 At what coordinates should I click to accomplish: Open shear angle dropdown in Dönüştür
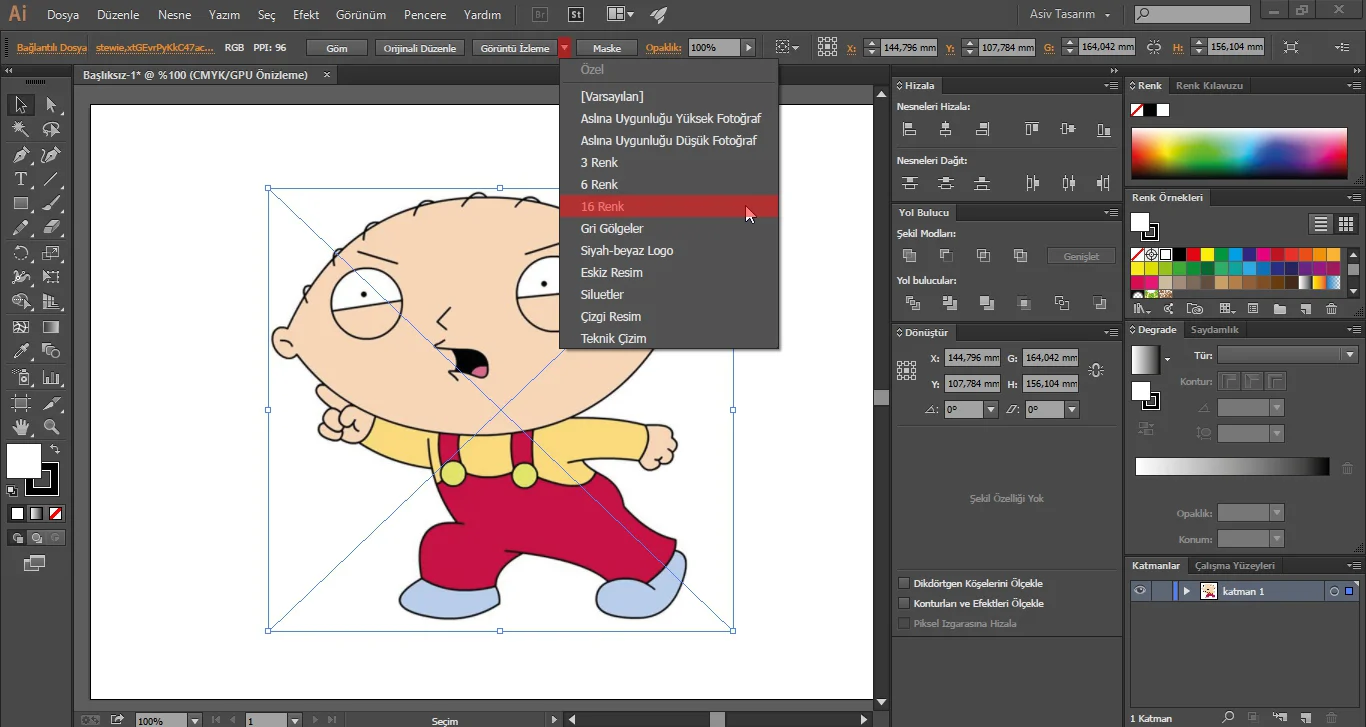tap(1072, 409)
